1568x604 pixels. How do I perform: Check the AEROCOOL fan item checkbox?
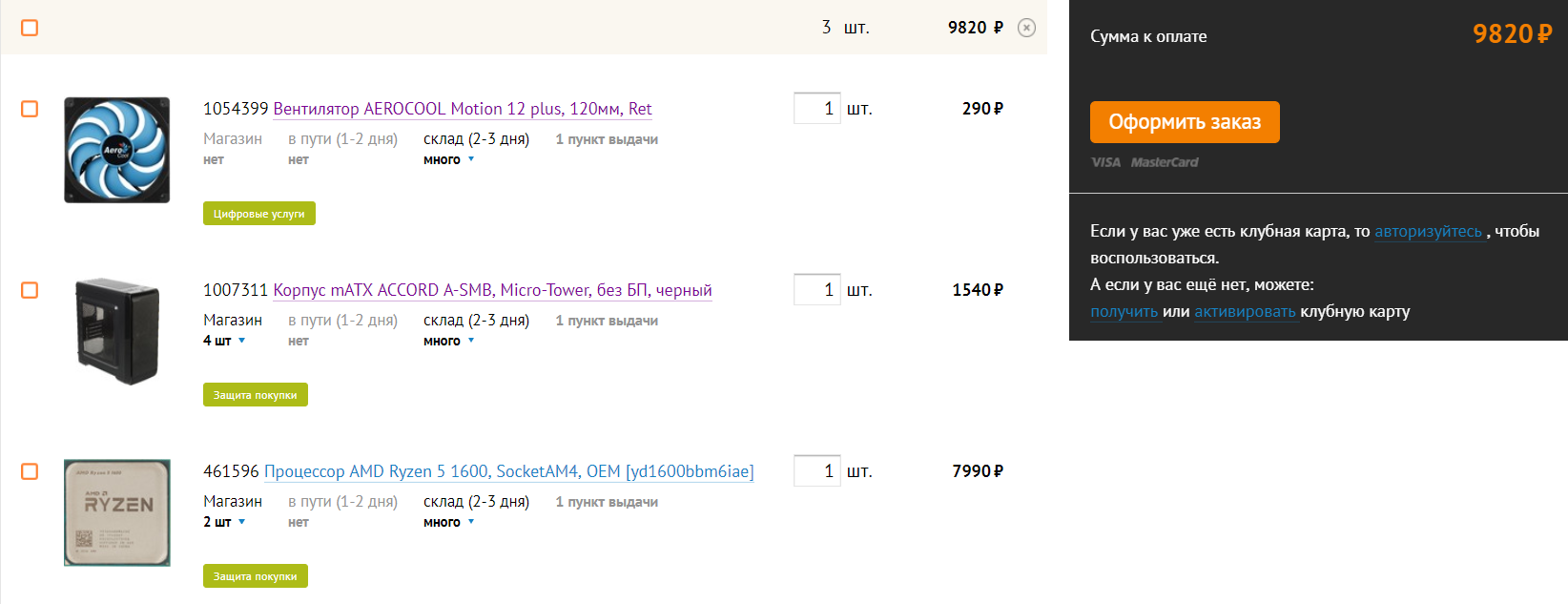click(30, 109)
